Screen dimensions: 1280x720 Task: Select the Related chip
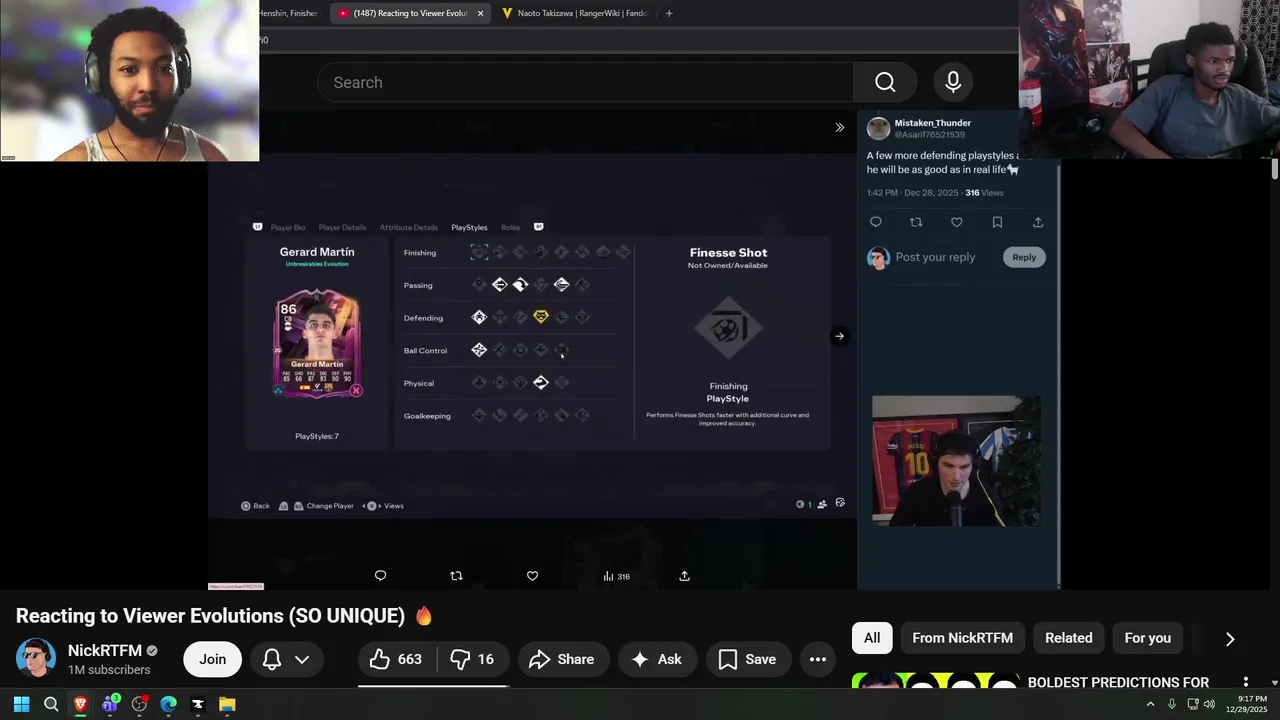coord(1068,638)
